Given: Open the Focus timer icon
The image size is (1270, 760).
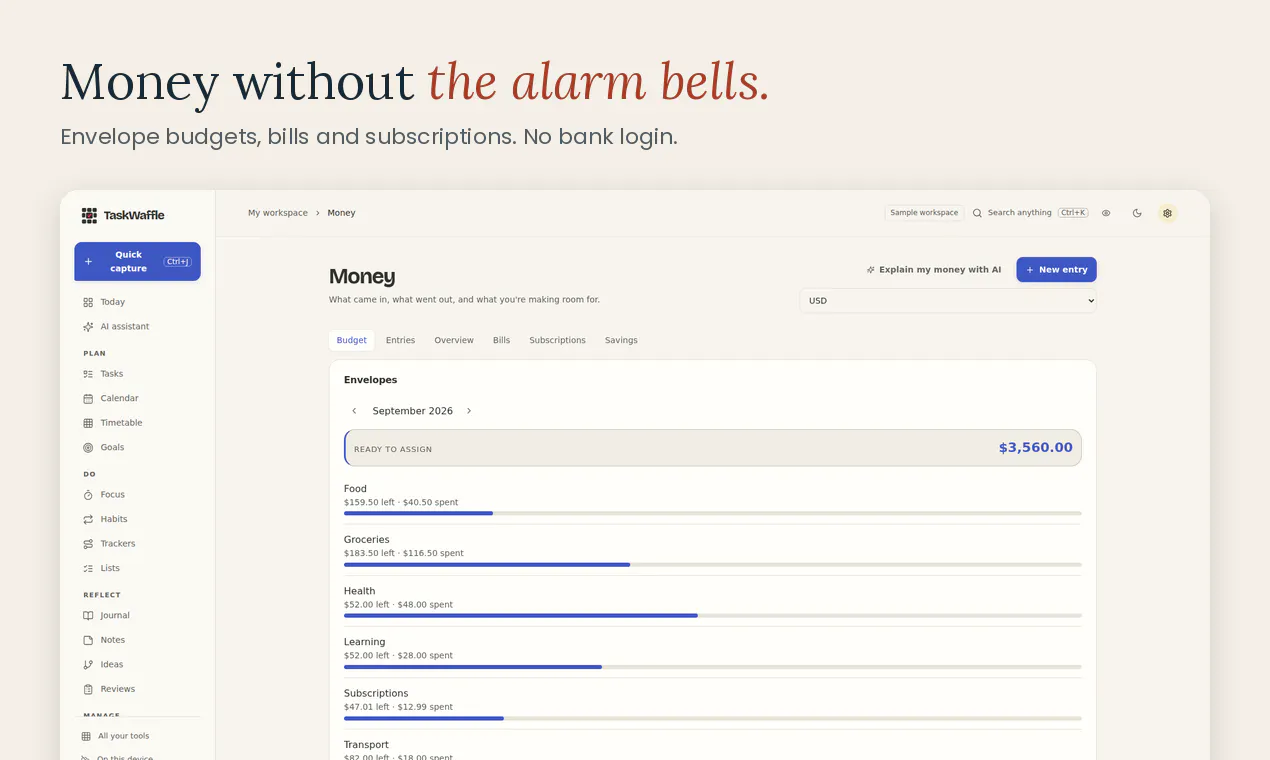Looking at the screenshot, I should 88,495.
